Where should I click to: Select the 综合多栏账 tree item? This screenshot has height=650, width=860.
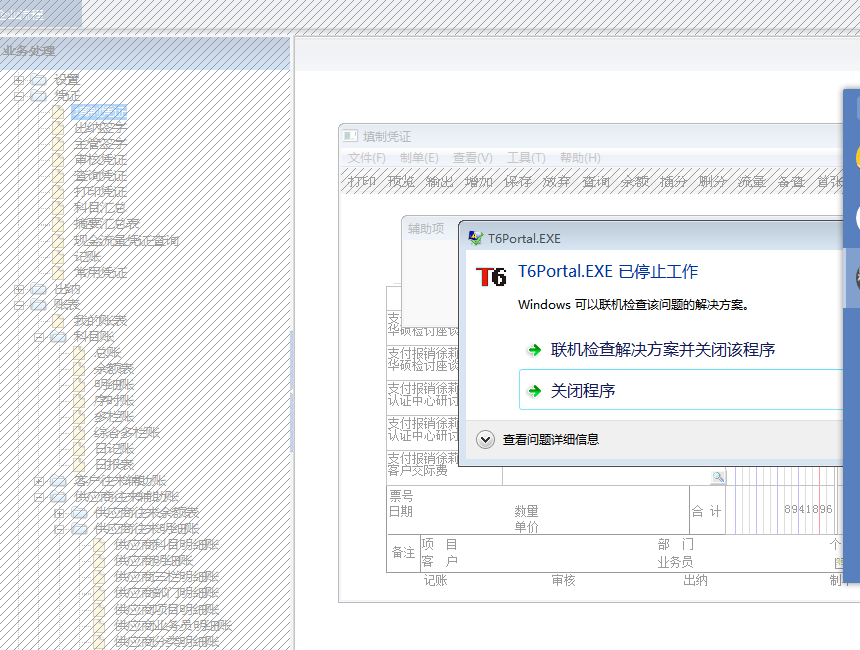coord(127,433)
